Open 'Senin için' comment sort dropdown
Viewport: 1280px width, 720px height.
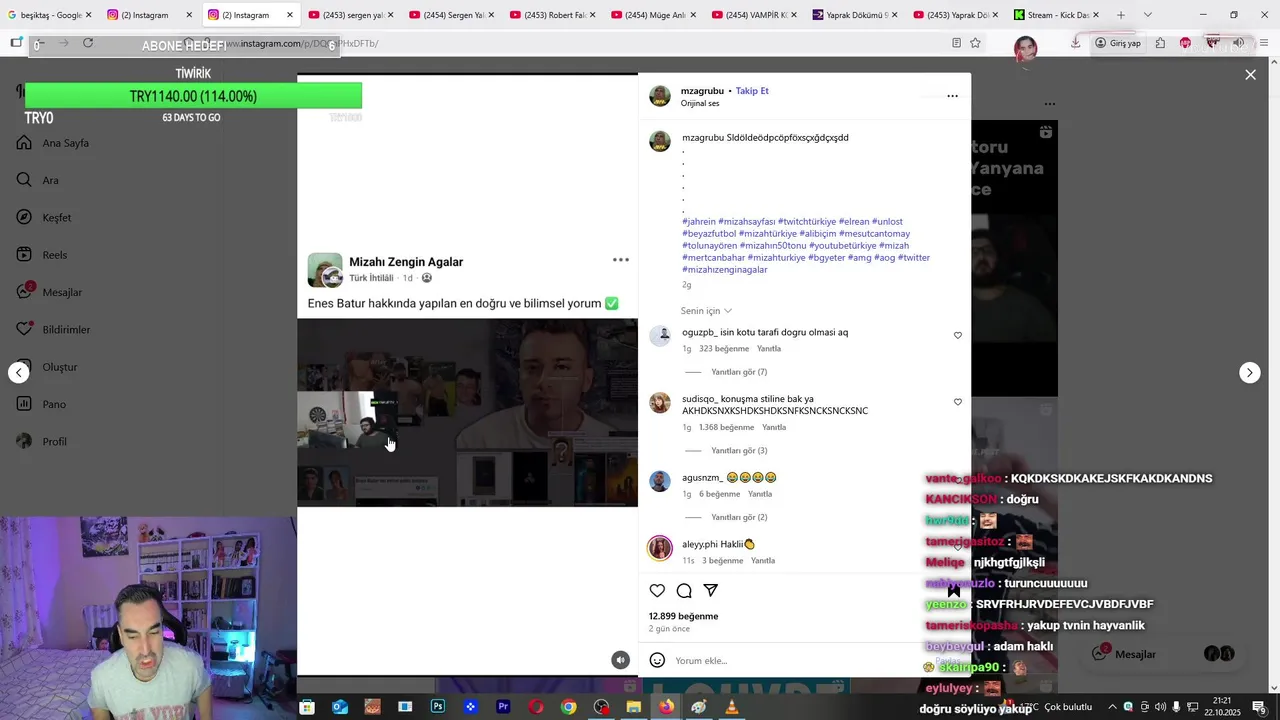[706, 311]
